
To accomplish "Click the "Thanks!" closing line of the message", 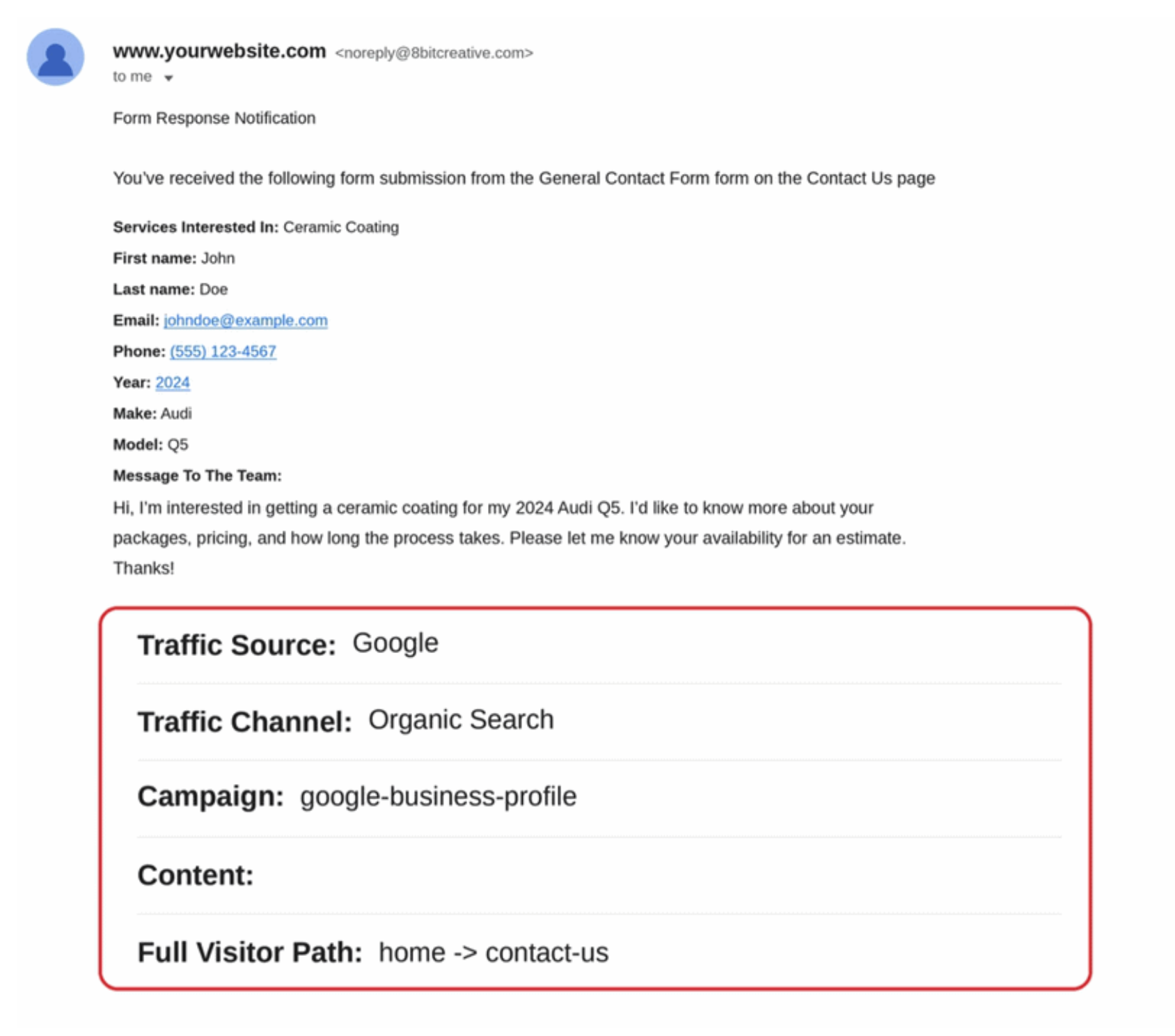I will (144, 568).
